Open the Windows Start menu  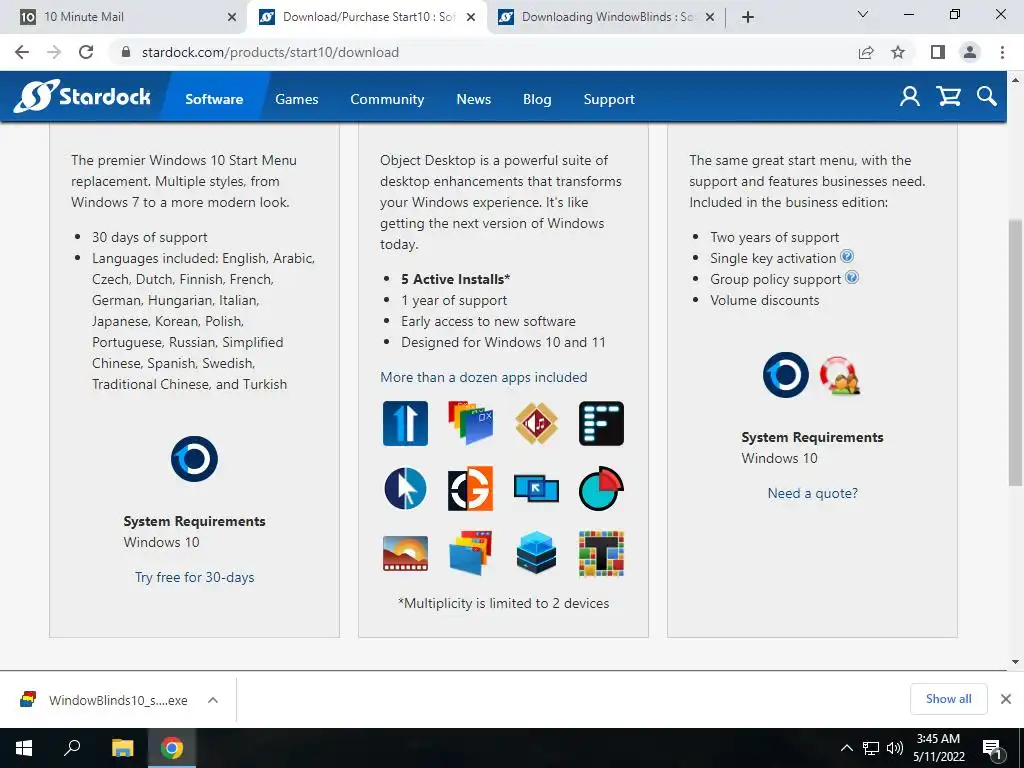24,748
